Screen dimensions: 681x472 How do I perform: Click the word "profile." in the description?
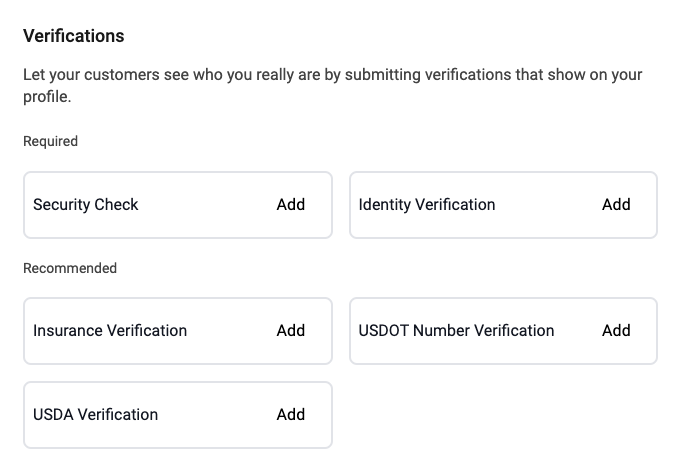tap(47, 97)
